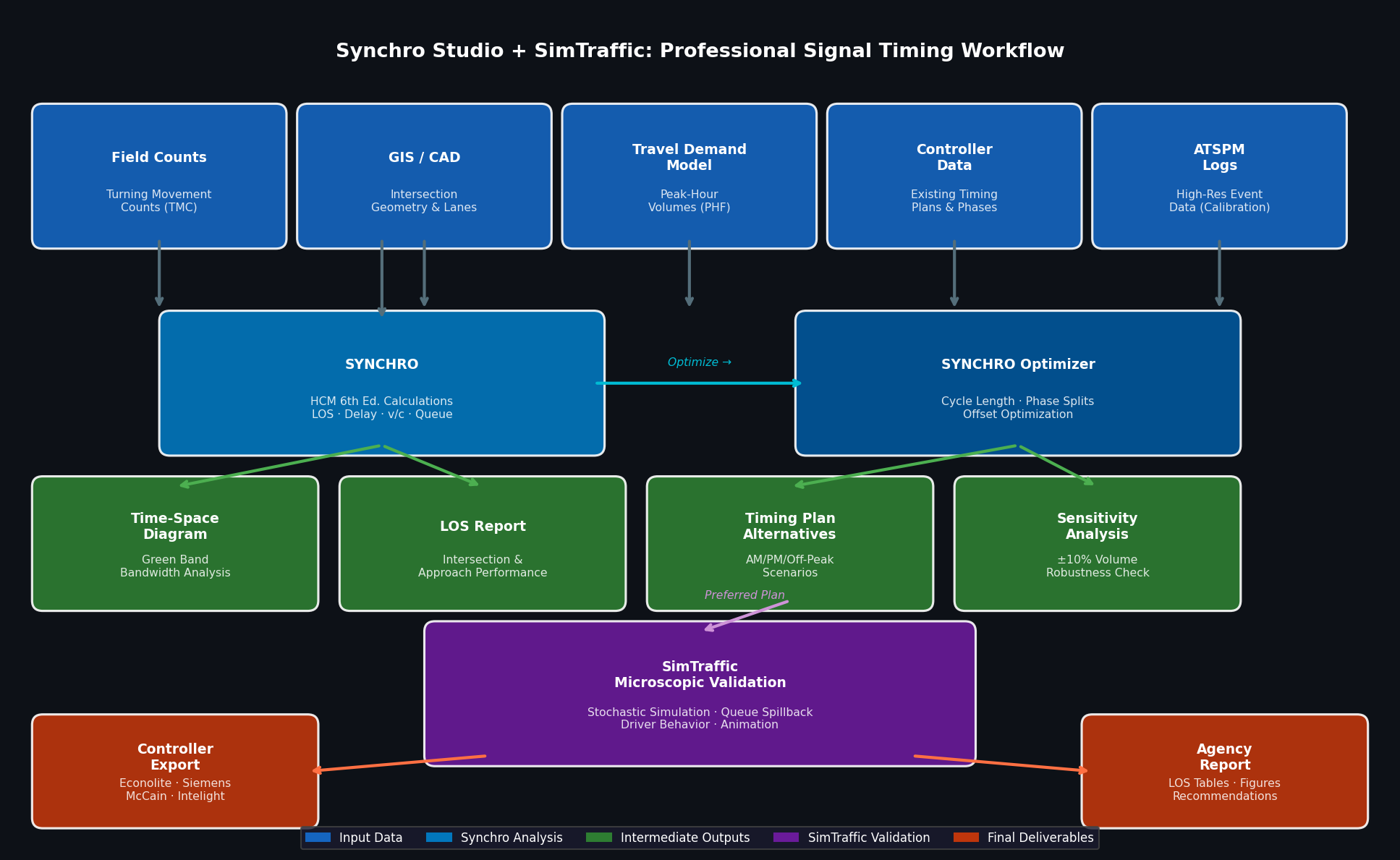The width and height of the screenshot is (1400, 860).
Task: Click 'Peak-Hour Volumes (PHF)' text
Action: point(690,201)
